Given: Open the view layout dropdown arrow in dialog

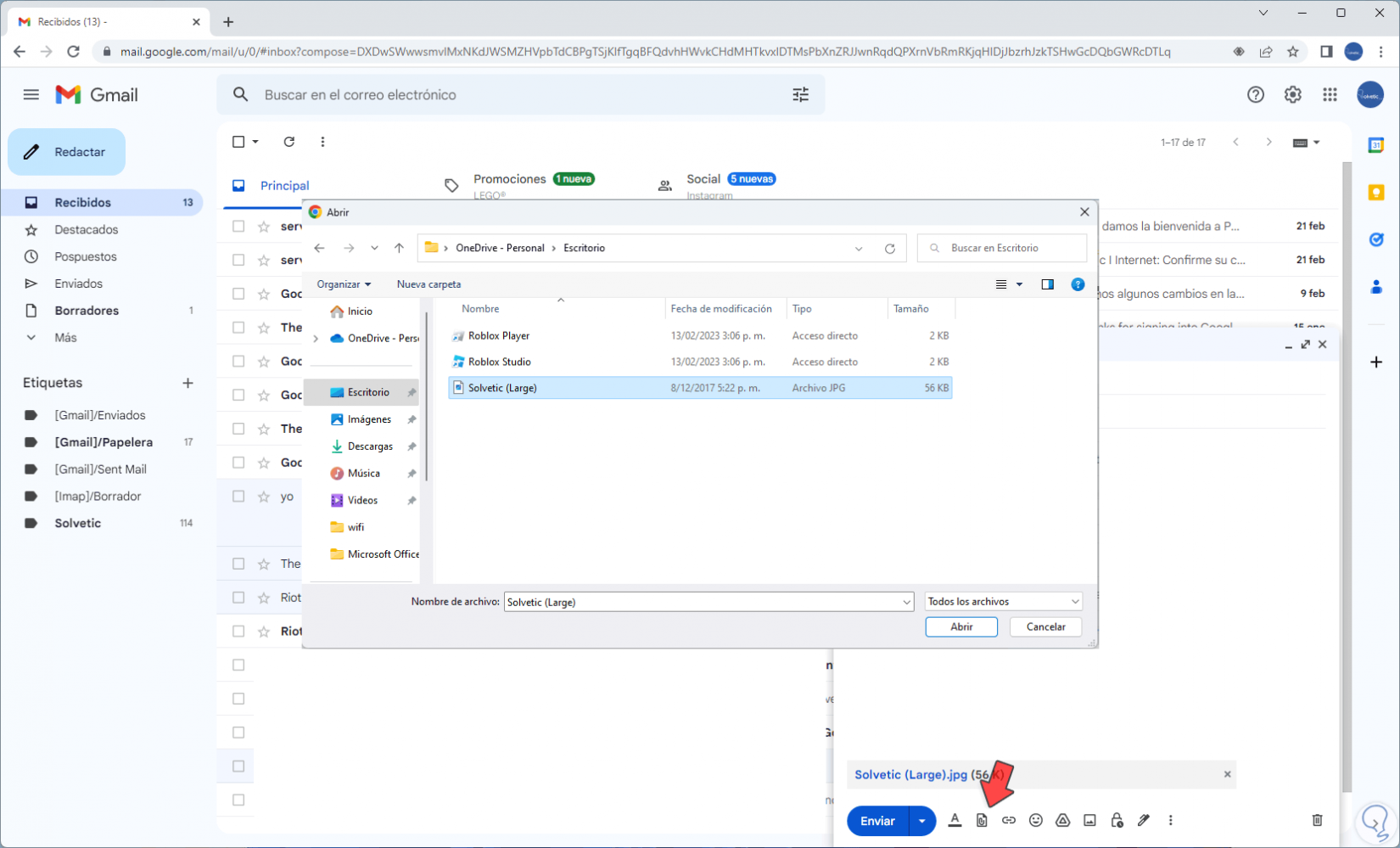Looking at the screenshot, I should coord(1019,284).
